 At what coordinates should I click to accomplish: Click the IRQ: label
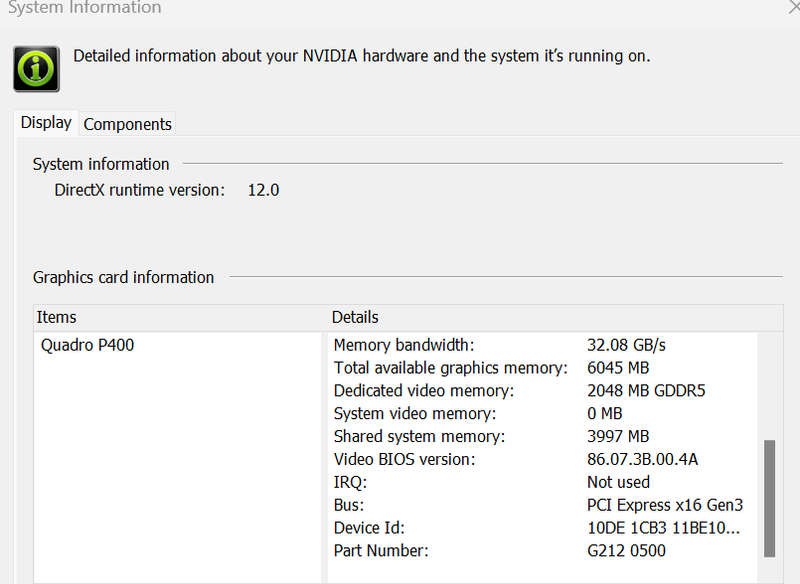(351, 482)
